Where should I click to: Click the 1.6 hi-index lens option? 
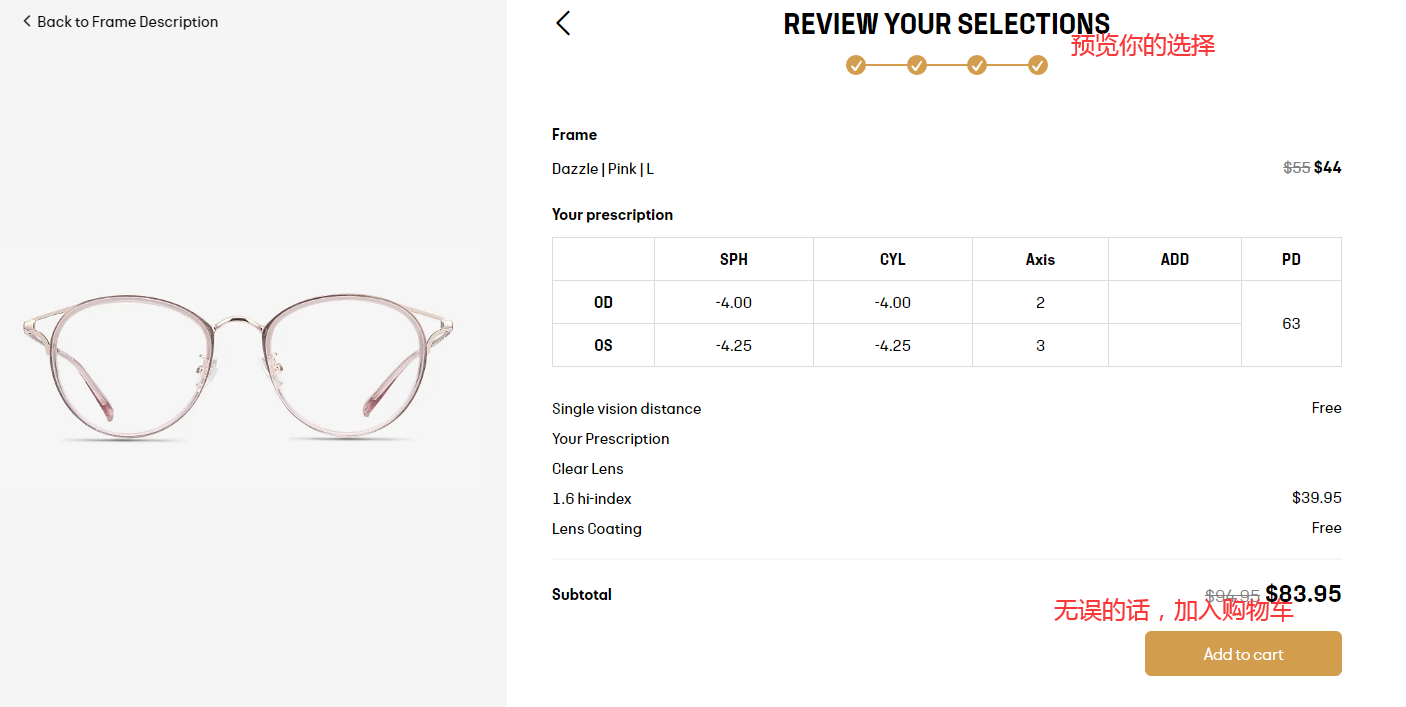(592, 499)
